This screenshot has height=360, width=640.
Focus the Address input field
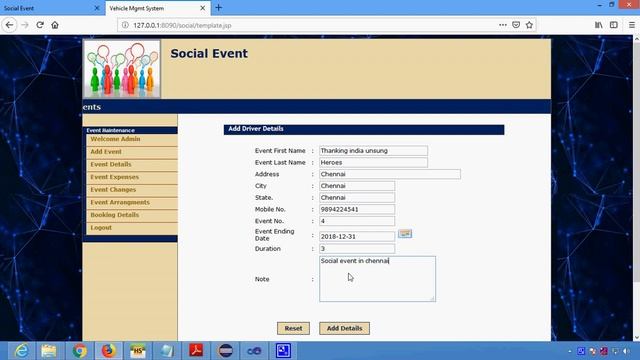390,174
